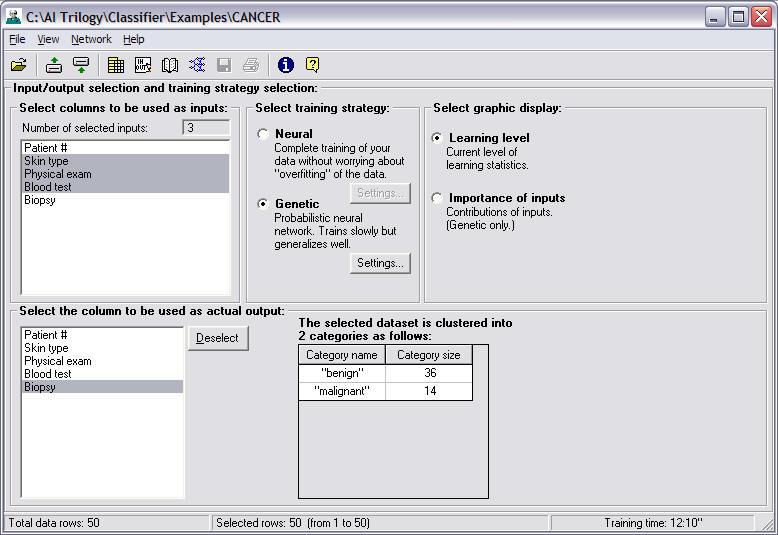Image resolution: width=778 pixels, height=535 pixels.
Task: Select Blood test in inputs list
Action: coord(126,187)
